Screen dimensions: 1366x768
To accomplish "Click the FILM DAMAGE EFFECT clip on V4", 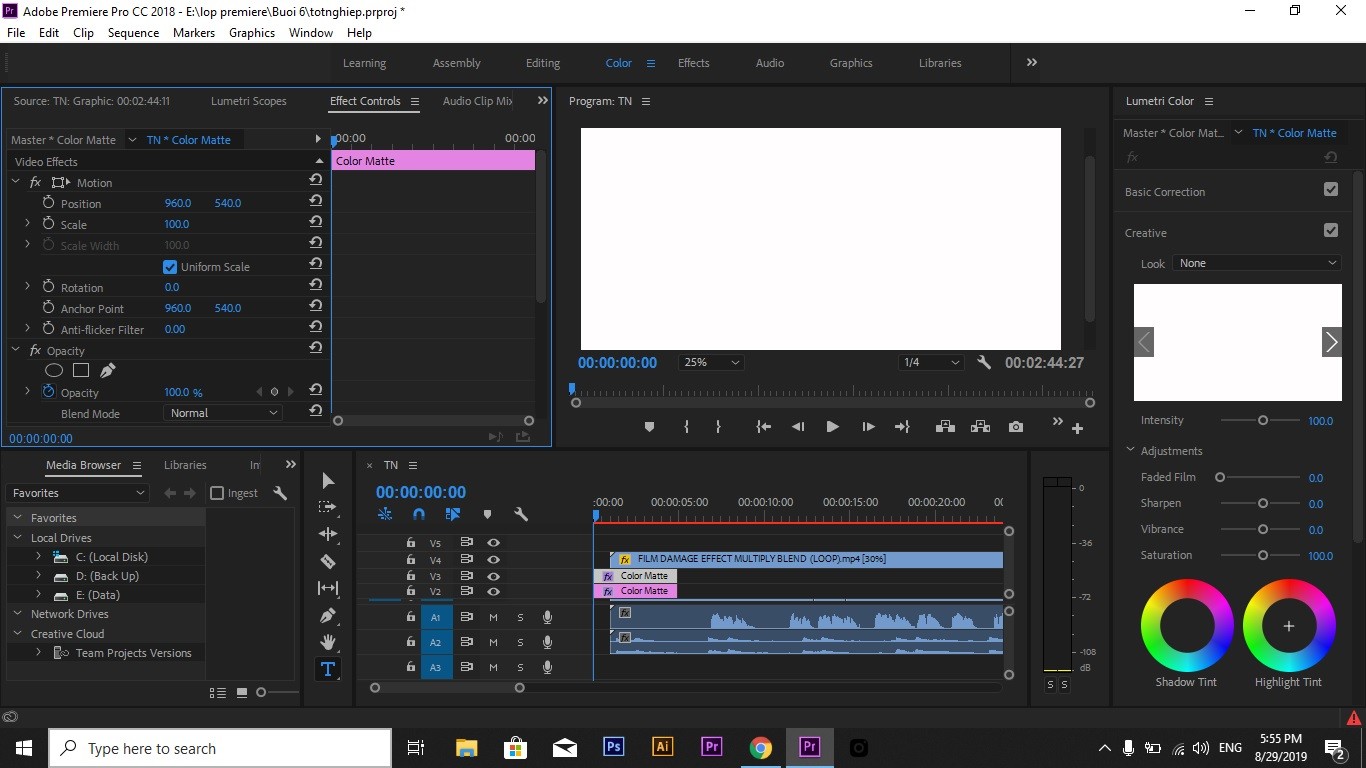I will click(806, 560).
